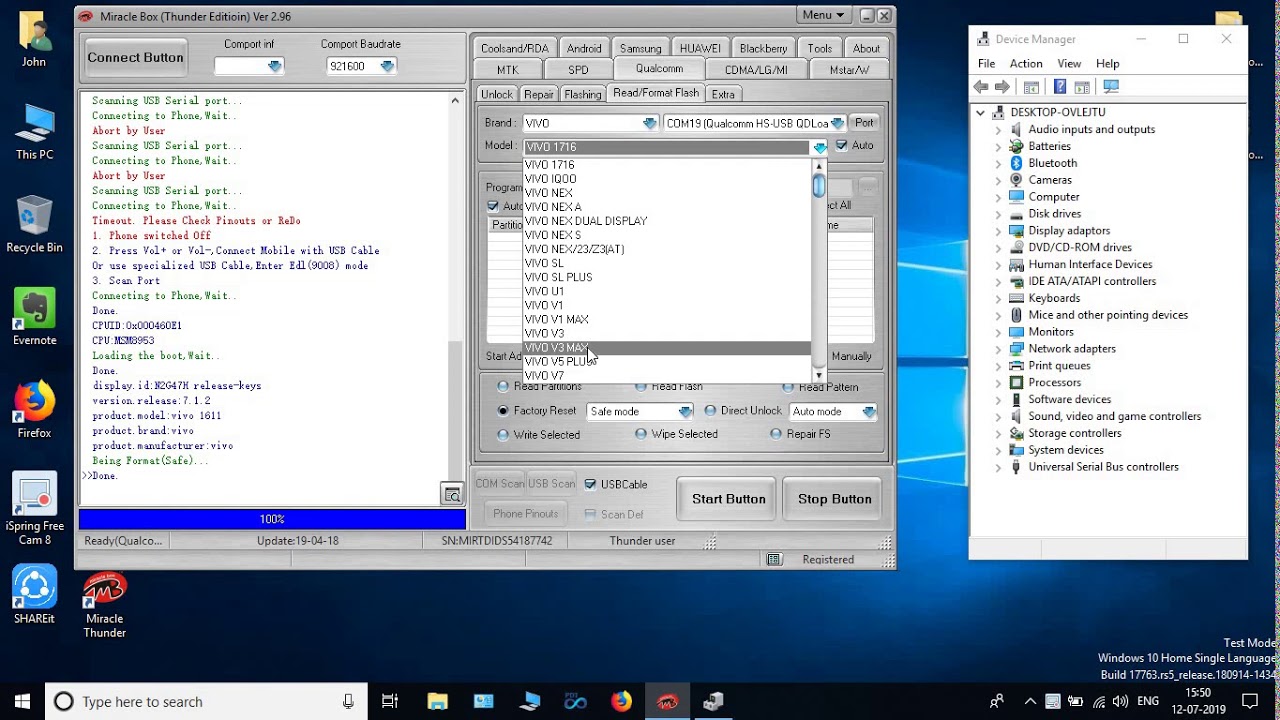
Task: Click the Forward arrow in Device Manager toolbar
Action: click(1002, 87)
